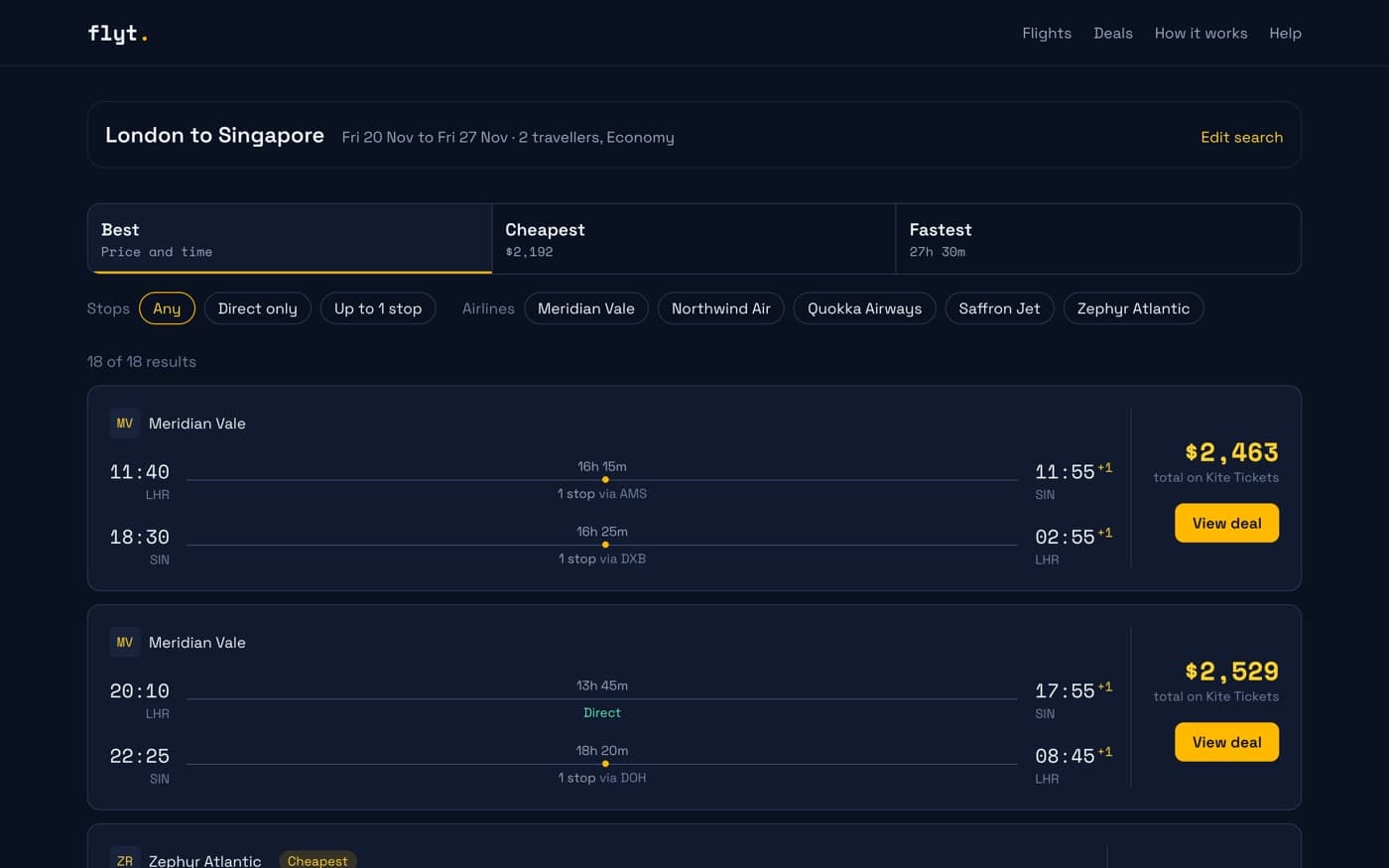Toggle the Saffron Jet airline filter

pos(999,309)
